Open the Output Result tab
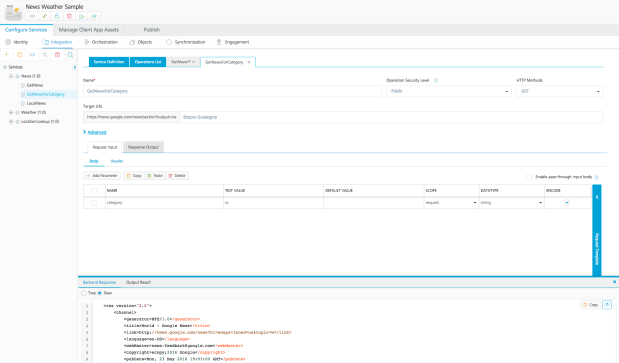This screenshot has height=363, width=619. [x=138, y=282]
